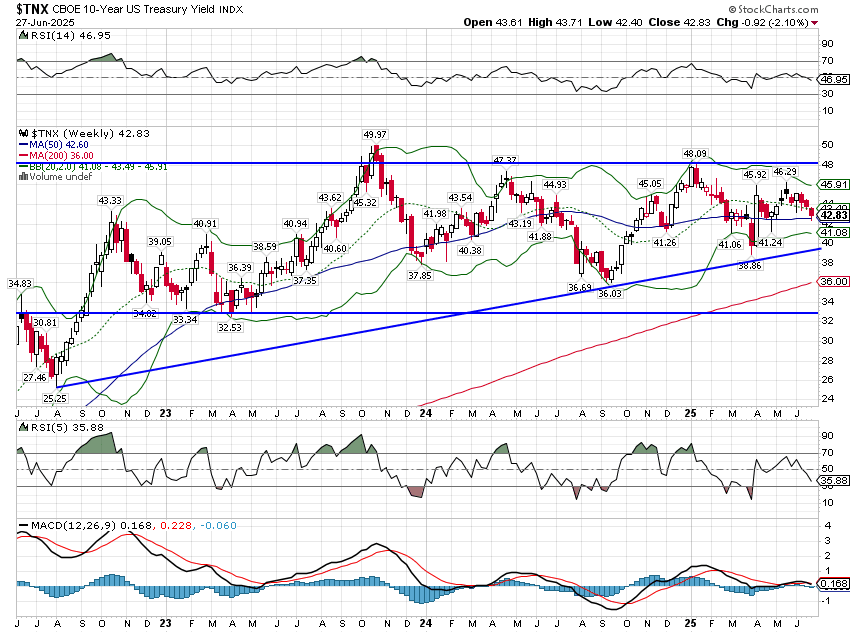The width and height of the screenshot is (850, 633).
Task: Click the red down-triangle after Chg value
Action: click(x=815, y=23)
